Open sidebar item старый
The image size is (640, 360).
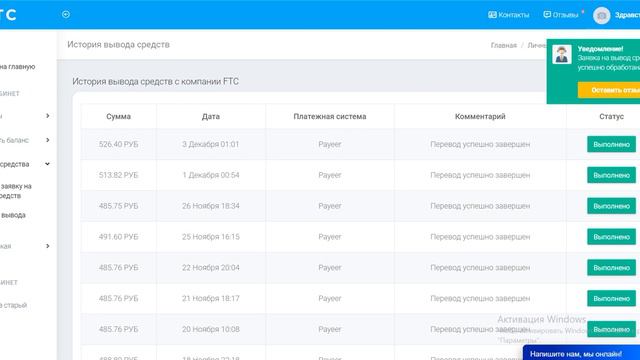(x=13, y=305)
